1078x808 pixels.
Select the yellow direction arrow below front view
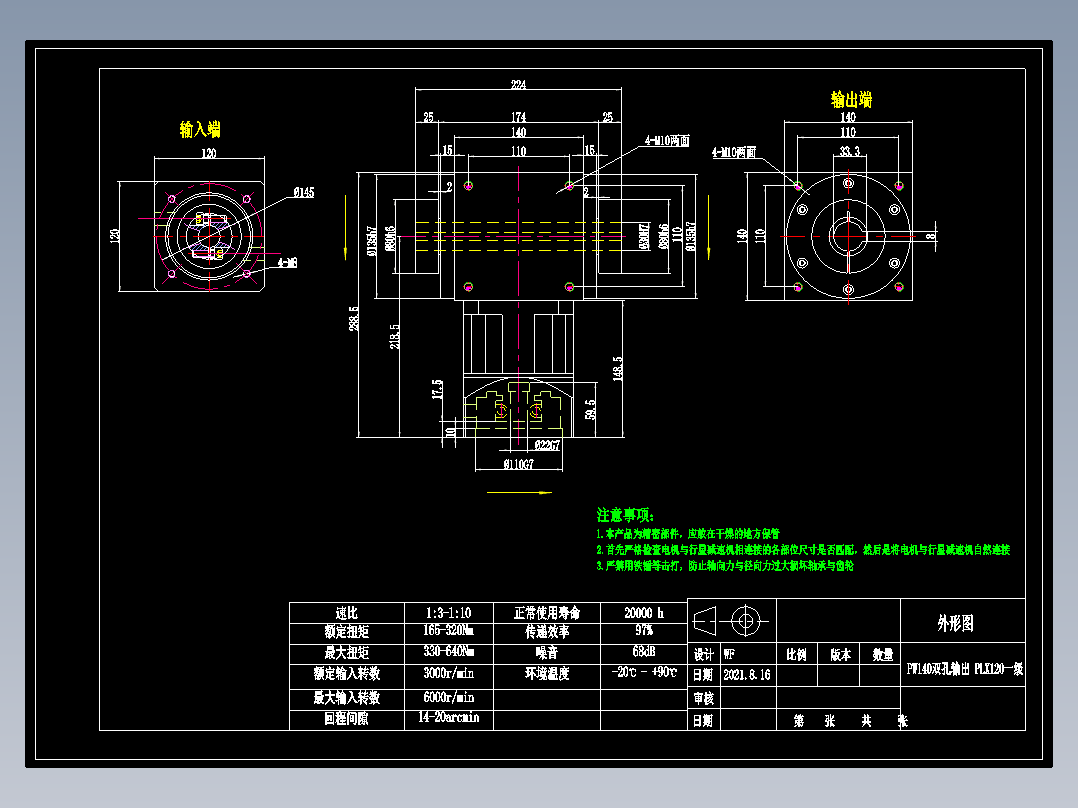pos(518,492)
